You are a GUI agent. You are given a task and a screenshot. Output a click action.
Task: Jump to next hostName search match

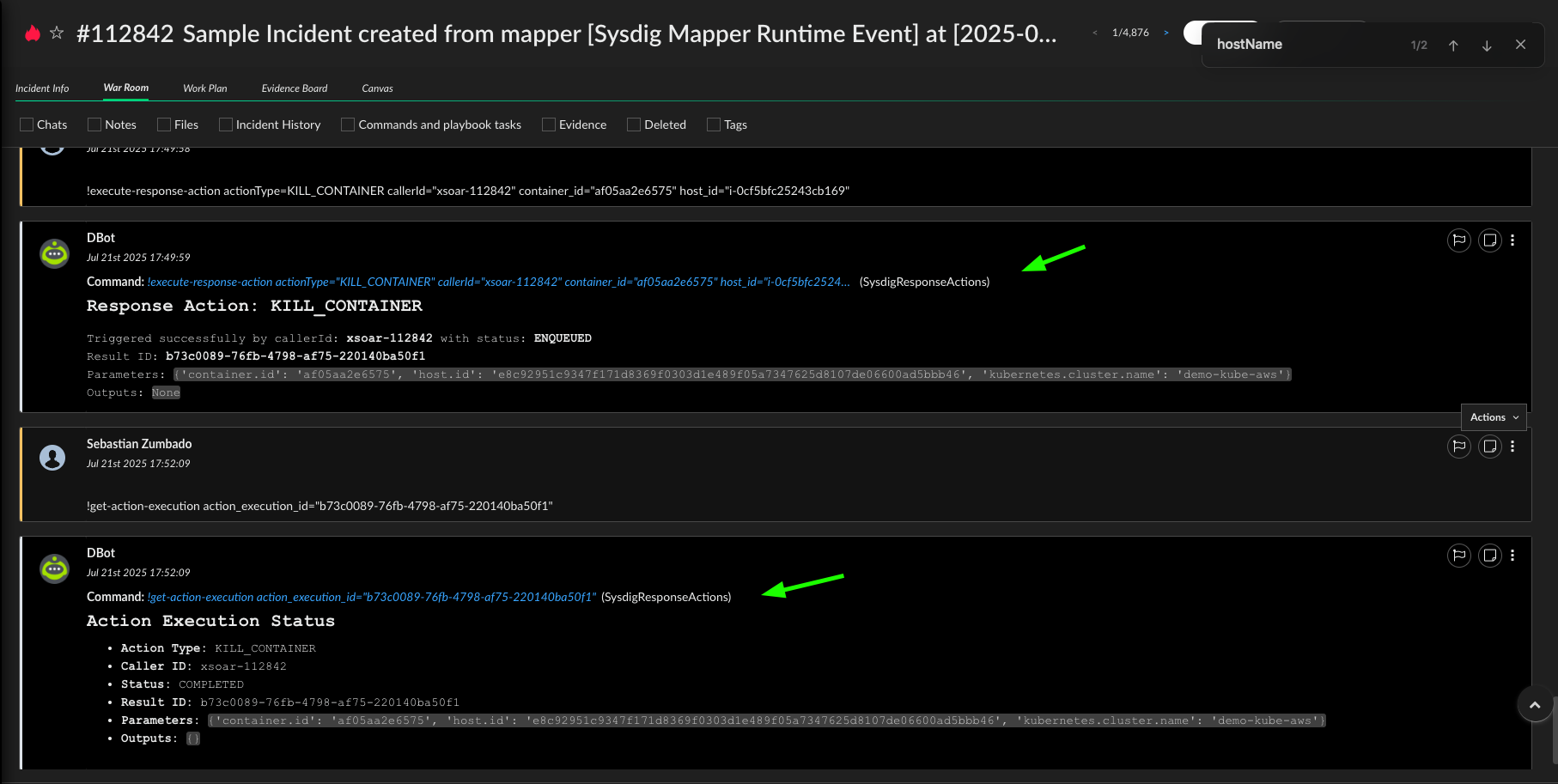coord(1487,46)
